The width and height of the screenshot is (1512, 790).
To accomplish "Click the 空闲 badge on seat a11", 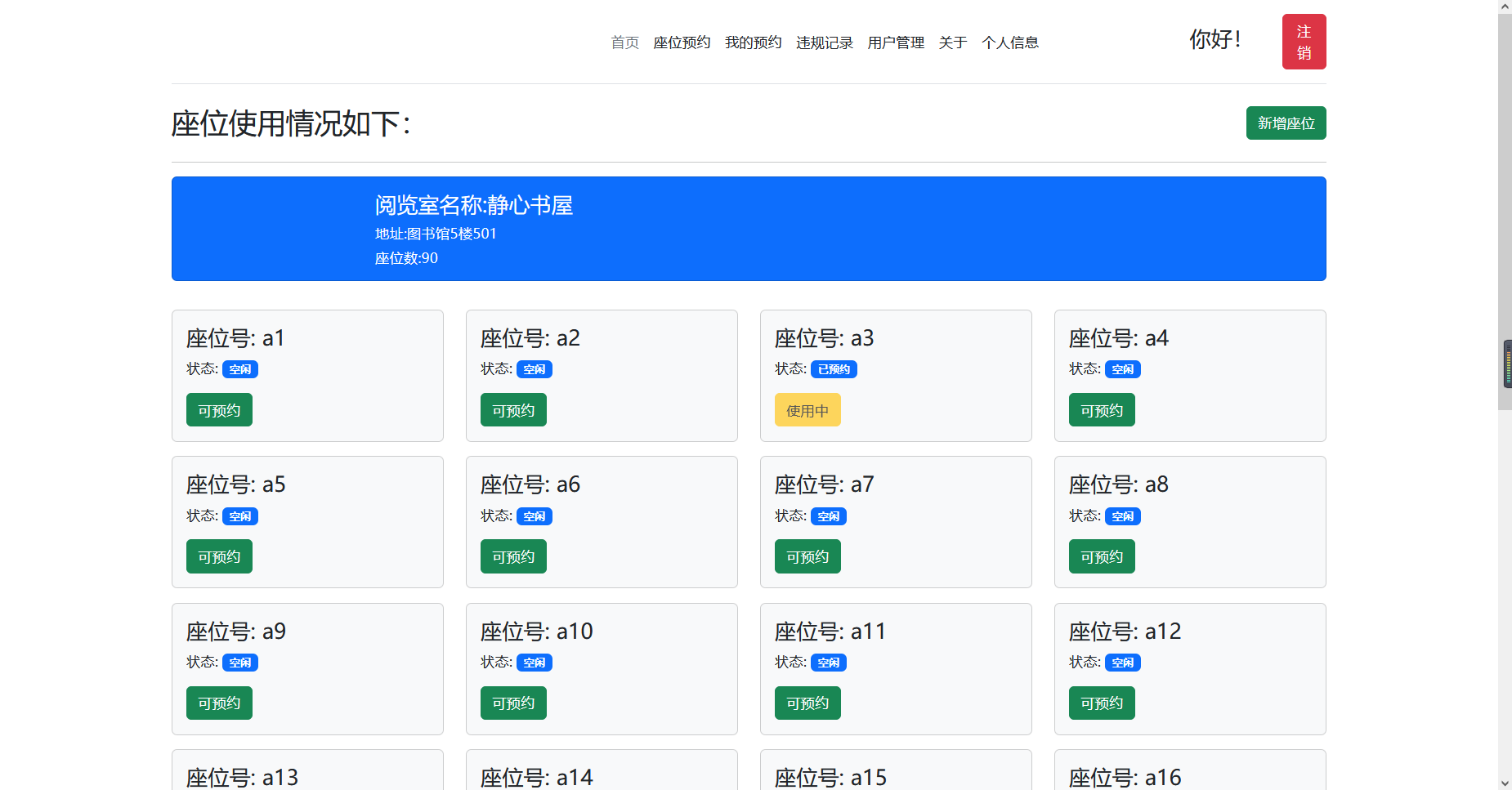I will tap(829, 663).
